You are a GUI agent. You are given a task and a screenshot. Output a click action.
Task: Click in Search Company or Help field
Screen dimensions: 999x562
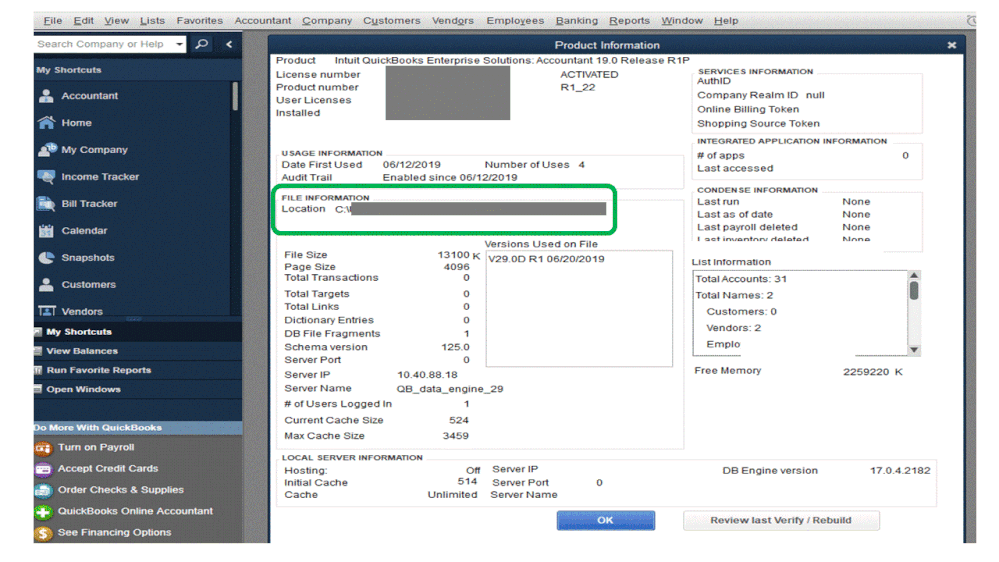tap(104, 44)
